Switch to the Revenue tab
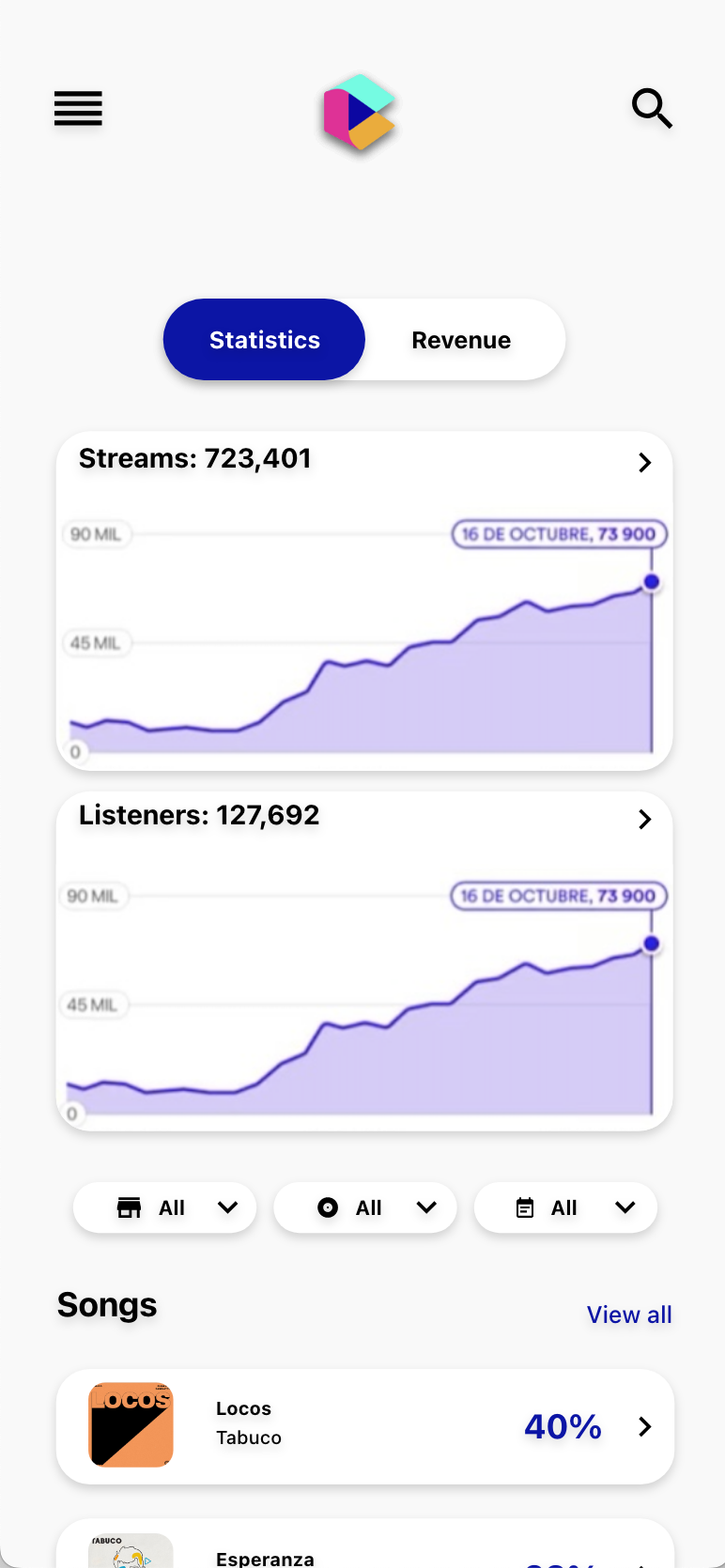Screen dimensions: 725x1568 pyautogui.click(x=461, y=340)
